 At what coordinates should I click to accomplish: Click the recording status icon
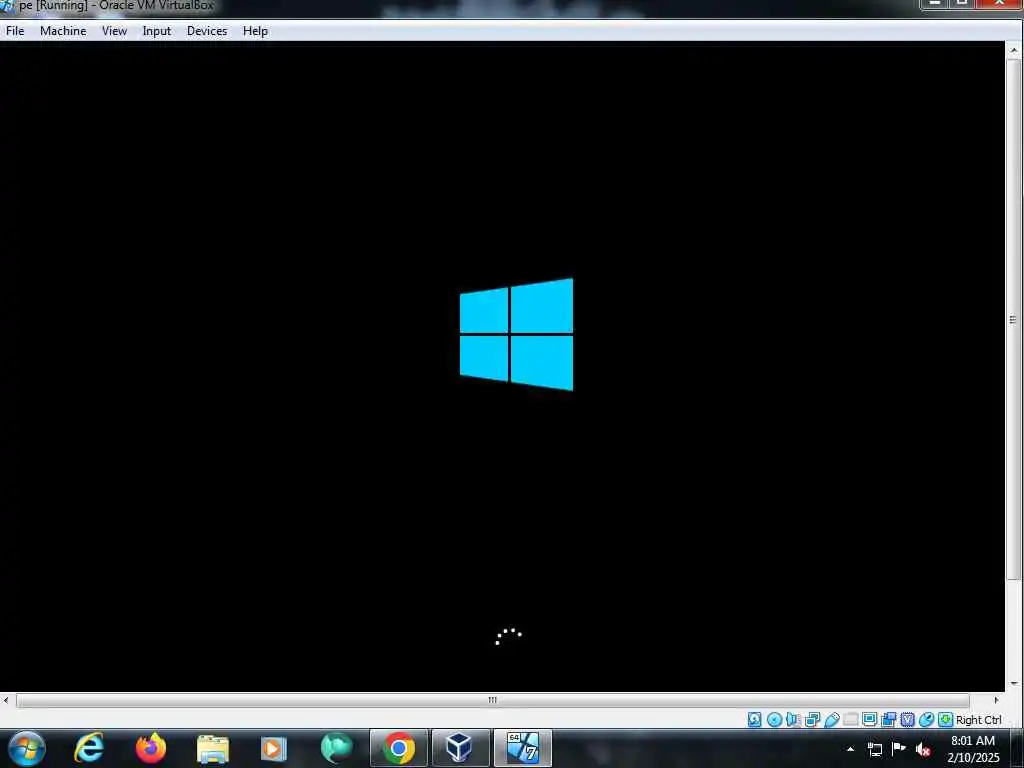(x=888, y=720)
